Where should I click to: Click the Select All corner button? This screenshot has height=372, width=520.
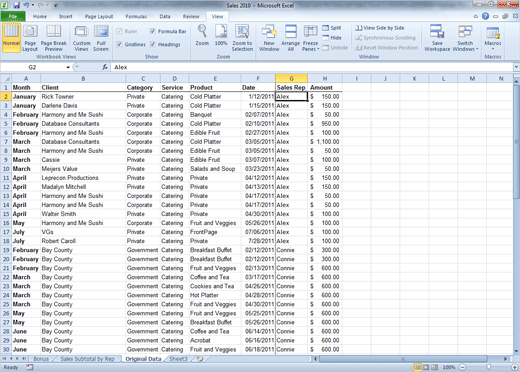pos(6,79)
